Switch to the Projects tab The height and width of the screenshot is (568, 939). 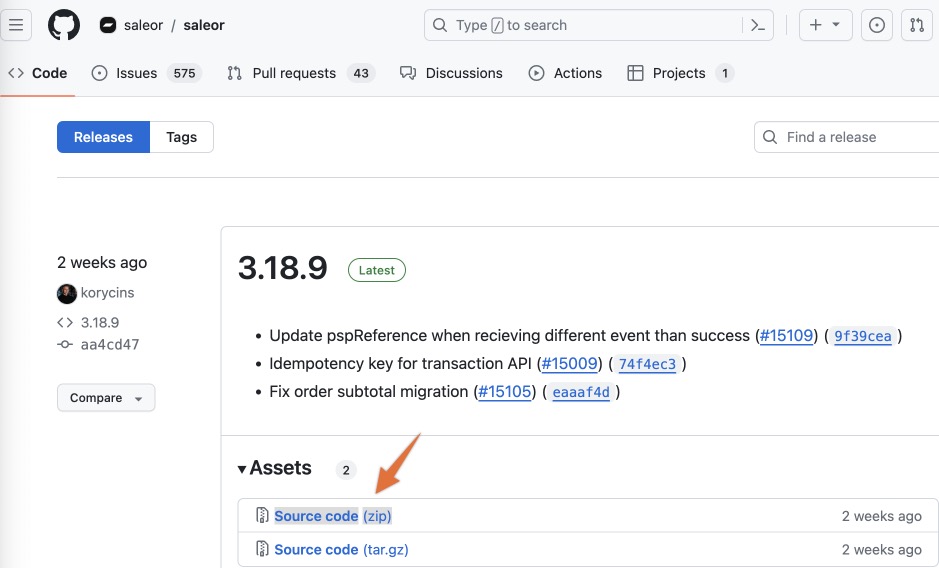coord(680,73)
